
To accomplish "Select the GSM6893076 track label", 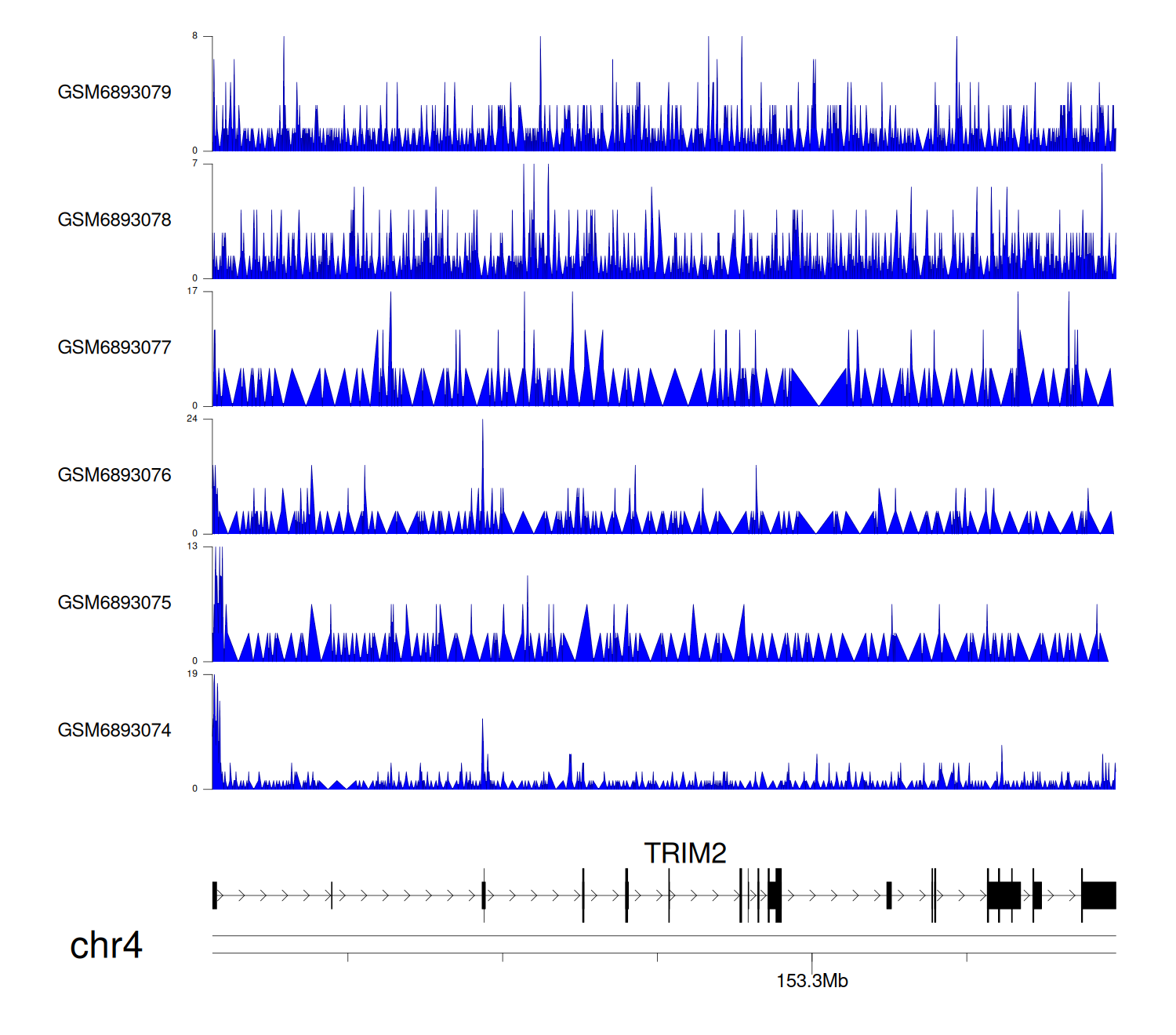I will point(114,476).
